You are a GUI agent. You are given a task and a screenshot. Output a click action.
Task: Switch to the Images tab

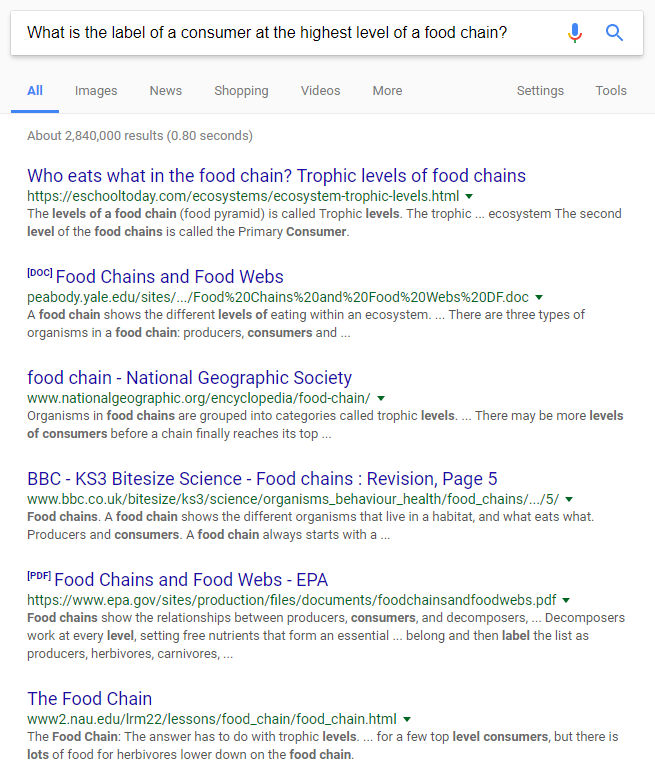[96, 91]
